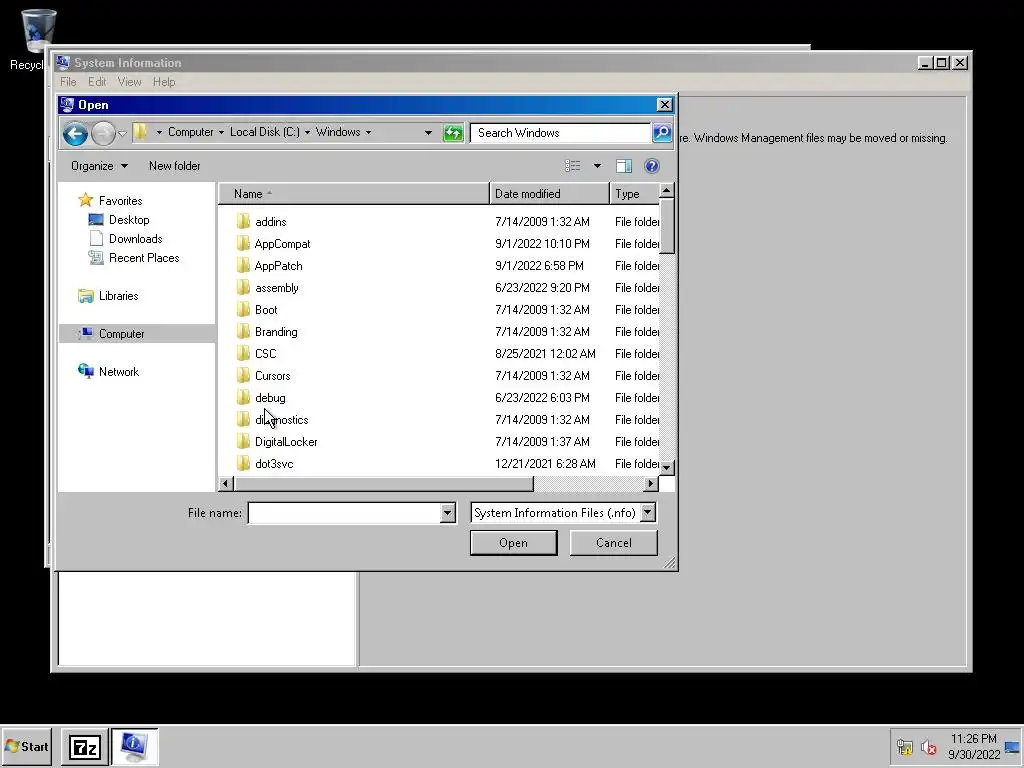Viewport: 1024px width, 768px height.
Task: Click the Forward navigation arrow
Action: tap(103, 134)
